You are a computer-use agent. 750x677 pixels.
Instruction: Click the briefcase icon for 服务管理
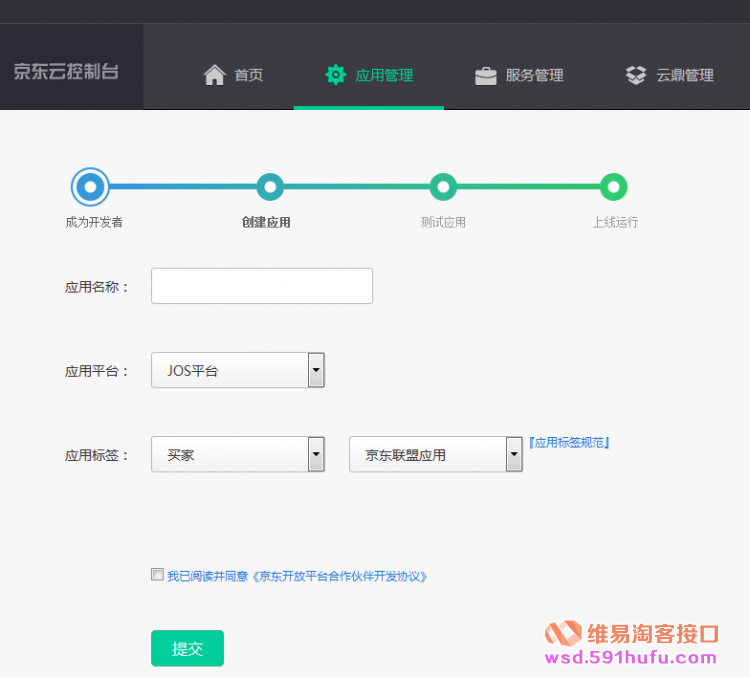485,76
